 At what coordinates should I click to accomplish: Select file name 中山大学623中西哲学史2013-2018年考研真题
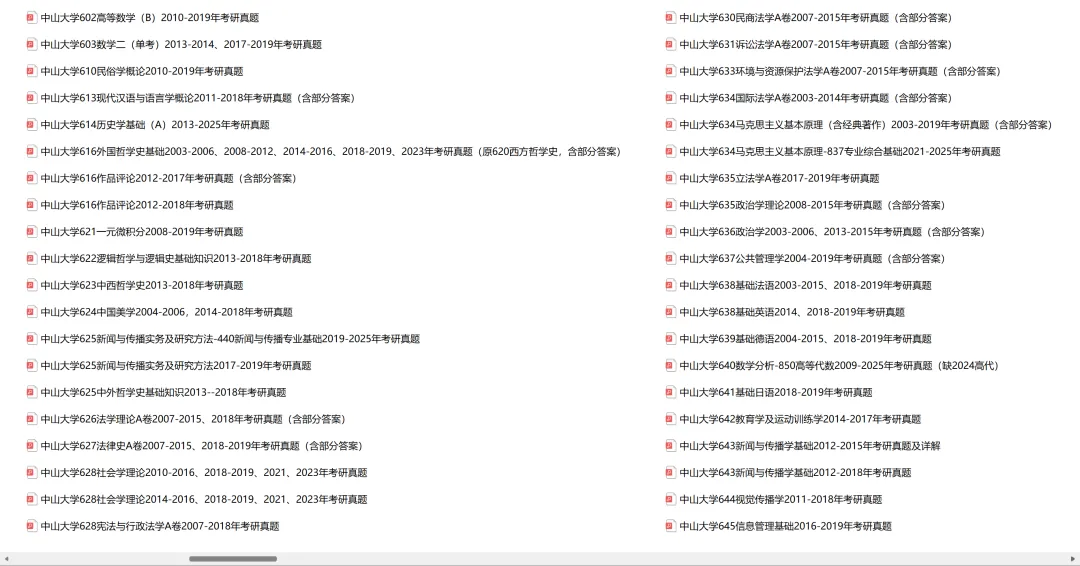click(142, 285)
